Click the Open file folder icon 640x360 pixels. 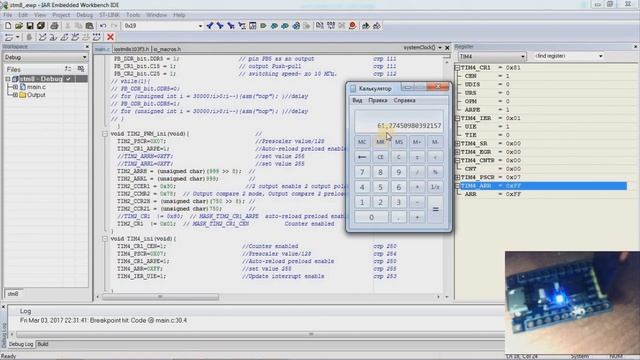pyautogui.click(x=19, y=26)
